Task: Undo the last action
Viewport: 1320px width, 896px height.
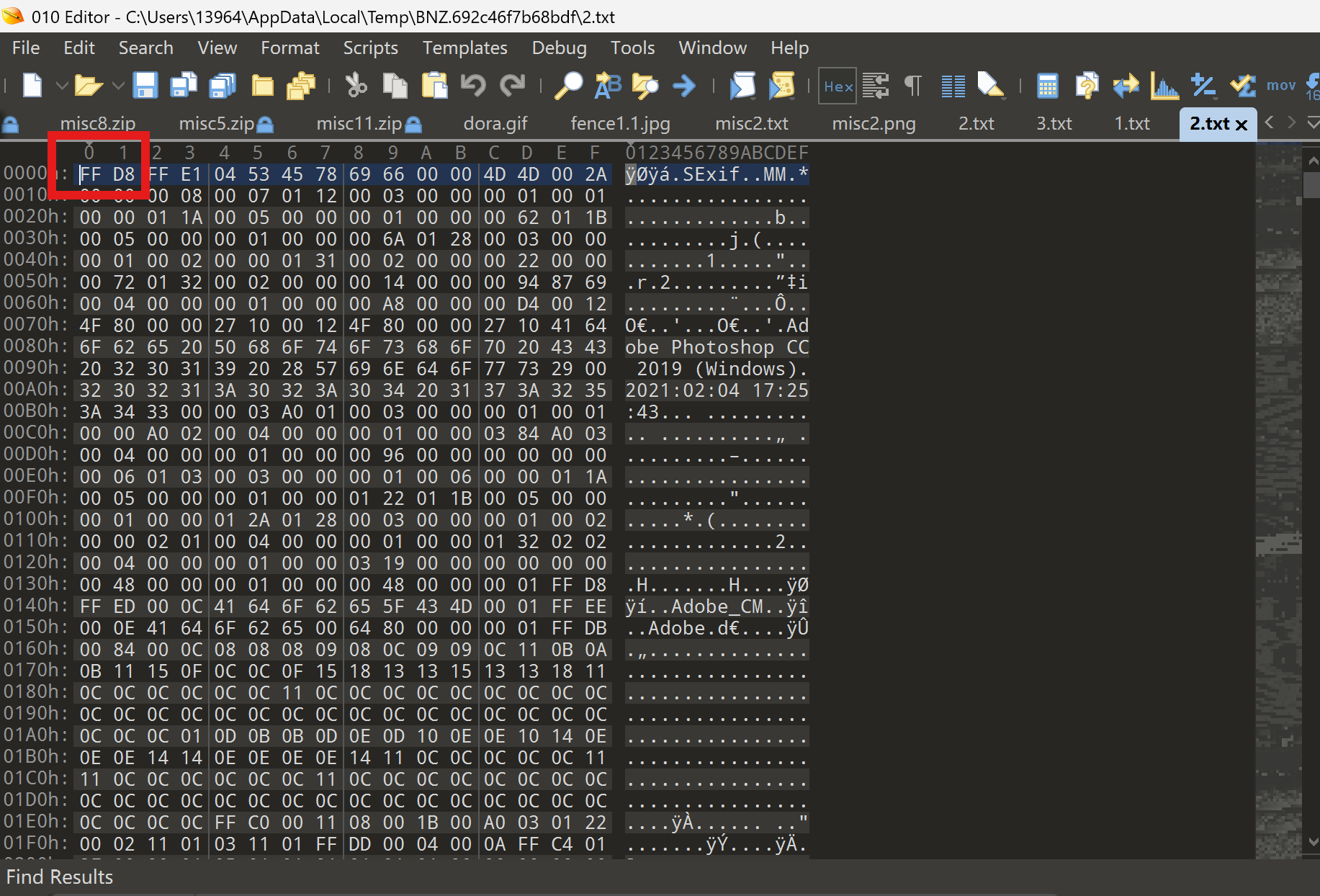Action: 473,86
